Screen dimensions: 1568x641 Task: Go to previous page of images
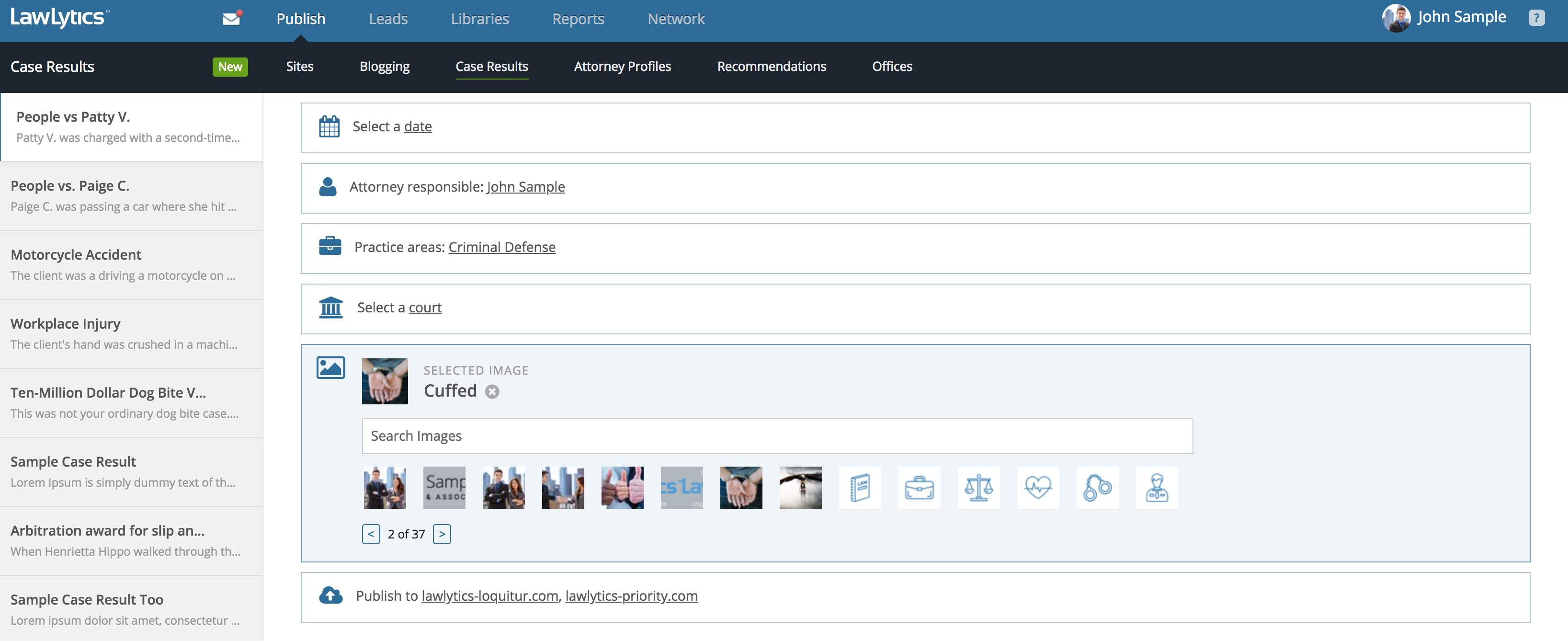coord(371,534)
